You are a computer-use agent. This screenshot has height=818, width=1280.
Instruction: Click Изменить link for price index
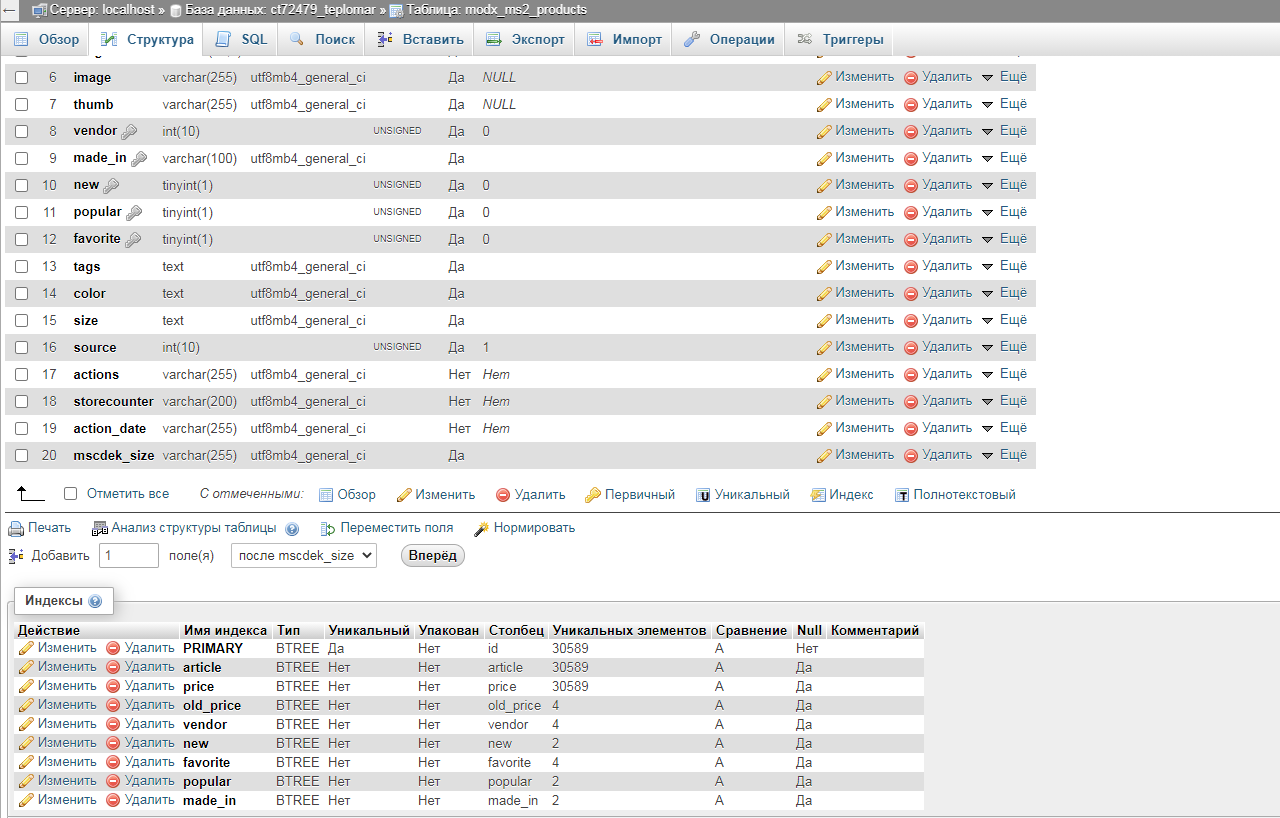click(58, 686)
